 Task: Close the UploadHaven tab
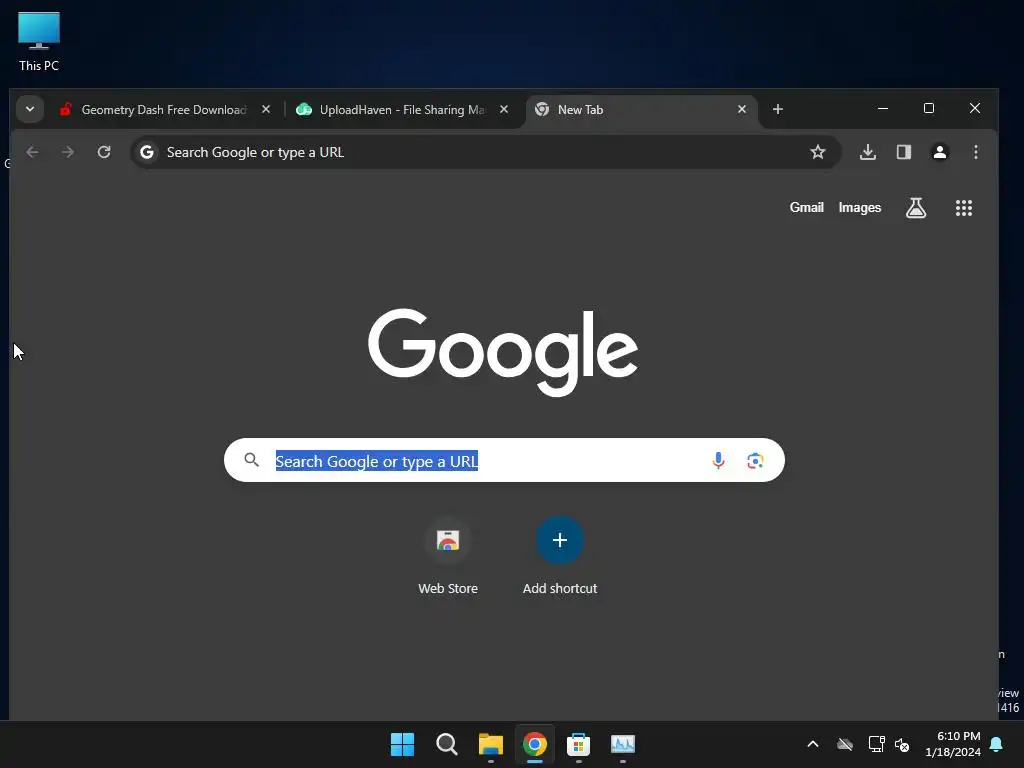504,109
